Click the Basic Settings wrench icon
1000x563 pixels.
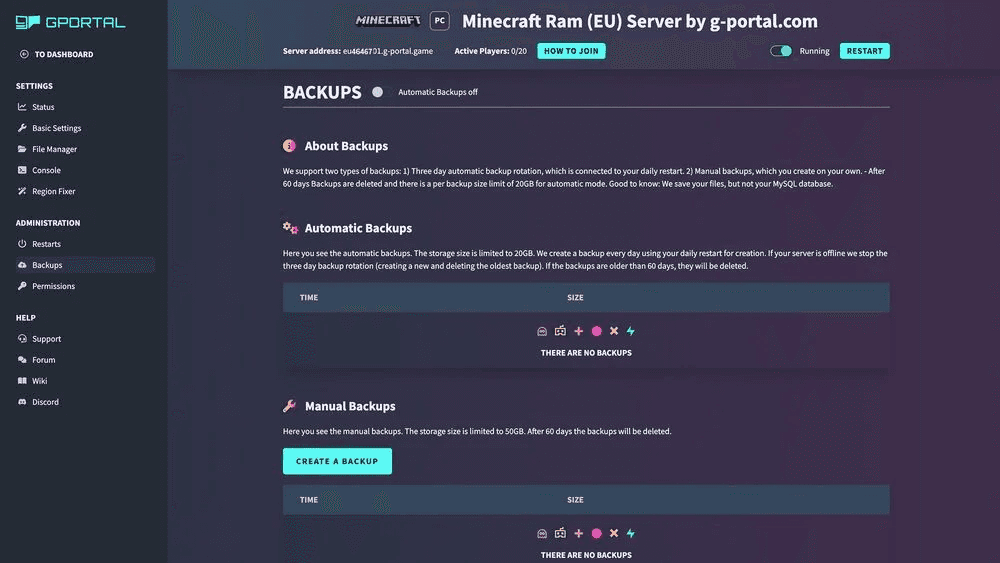pyautogui.click(x=22, y=128)
